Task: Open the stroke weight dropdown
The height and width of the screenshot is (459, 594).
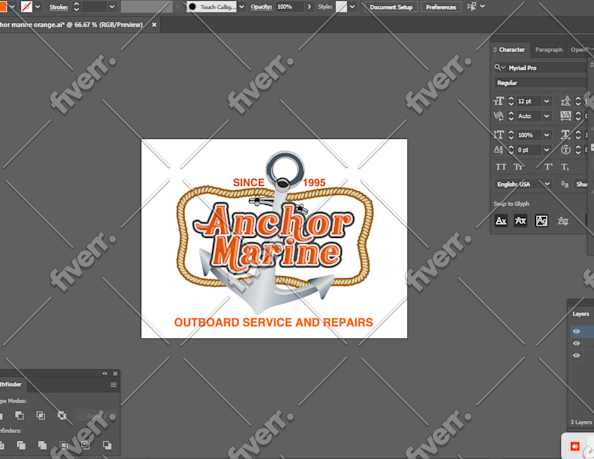Action: pyautogui.click(x=112, y=6)
